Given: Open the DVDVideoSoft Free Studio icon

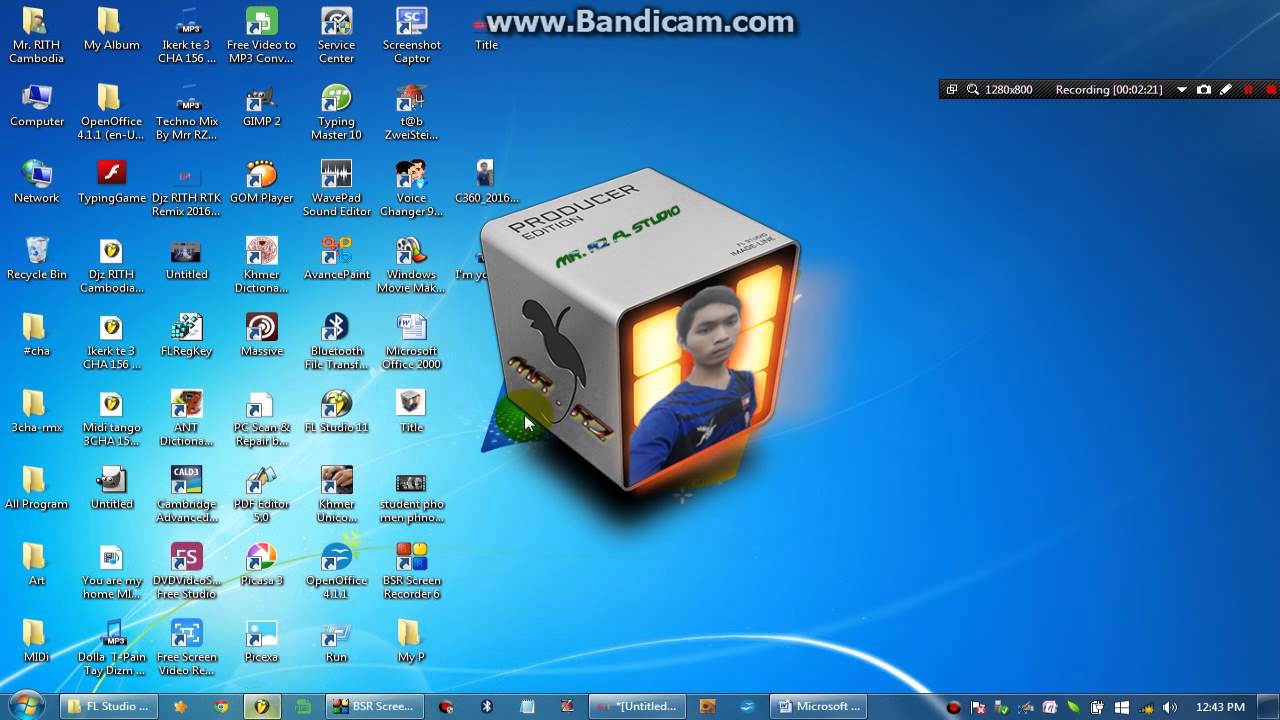Looking at the screenshot, I should click(186, 572).
